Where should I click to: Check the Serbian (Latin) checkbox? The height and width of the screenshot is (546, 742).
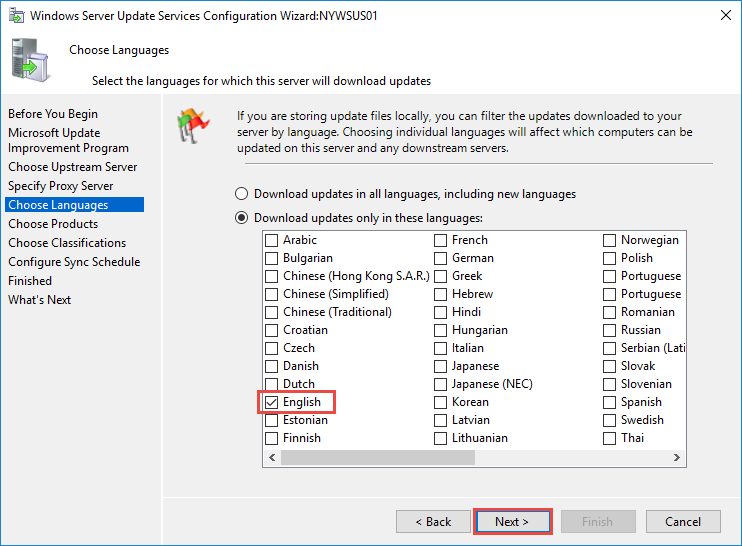[610, 348]
